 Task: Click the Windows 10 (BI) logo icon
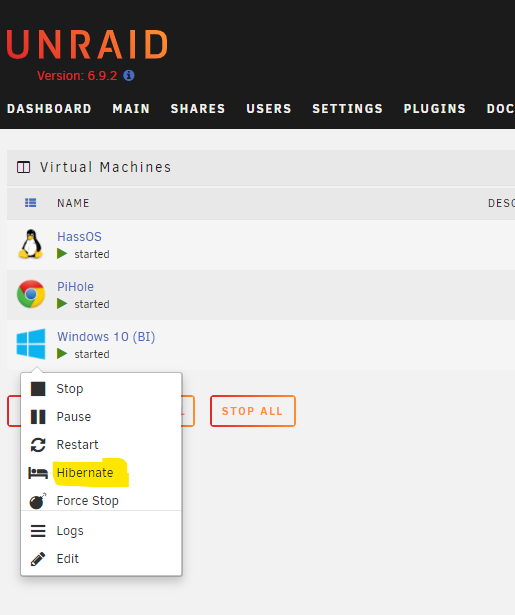31,344
